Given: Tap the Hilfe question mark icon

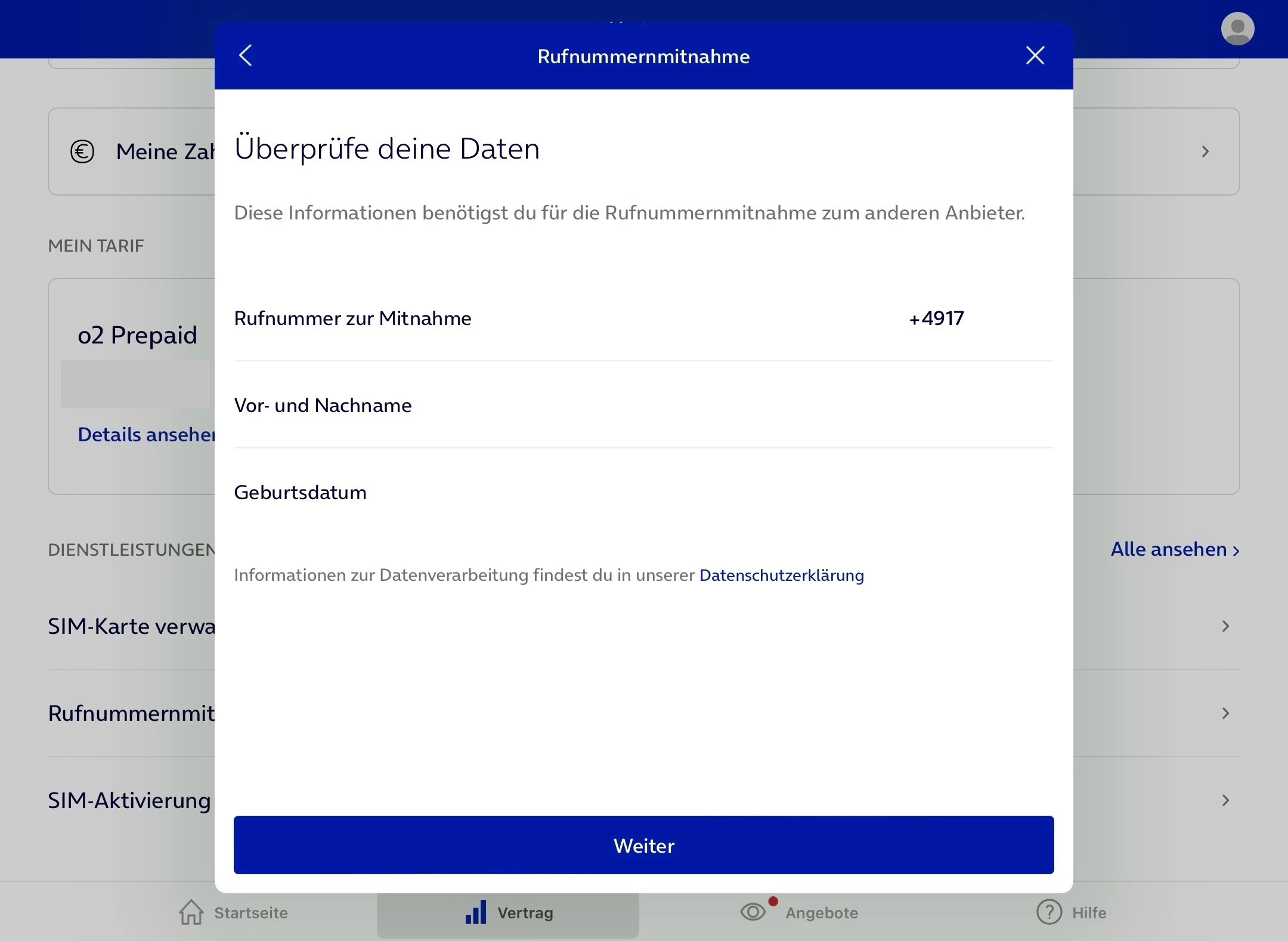Looking at the screenshot, I should coord(1049,912).
